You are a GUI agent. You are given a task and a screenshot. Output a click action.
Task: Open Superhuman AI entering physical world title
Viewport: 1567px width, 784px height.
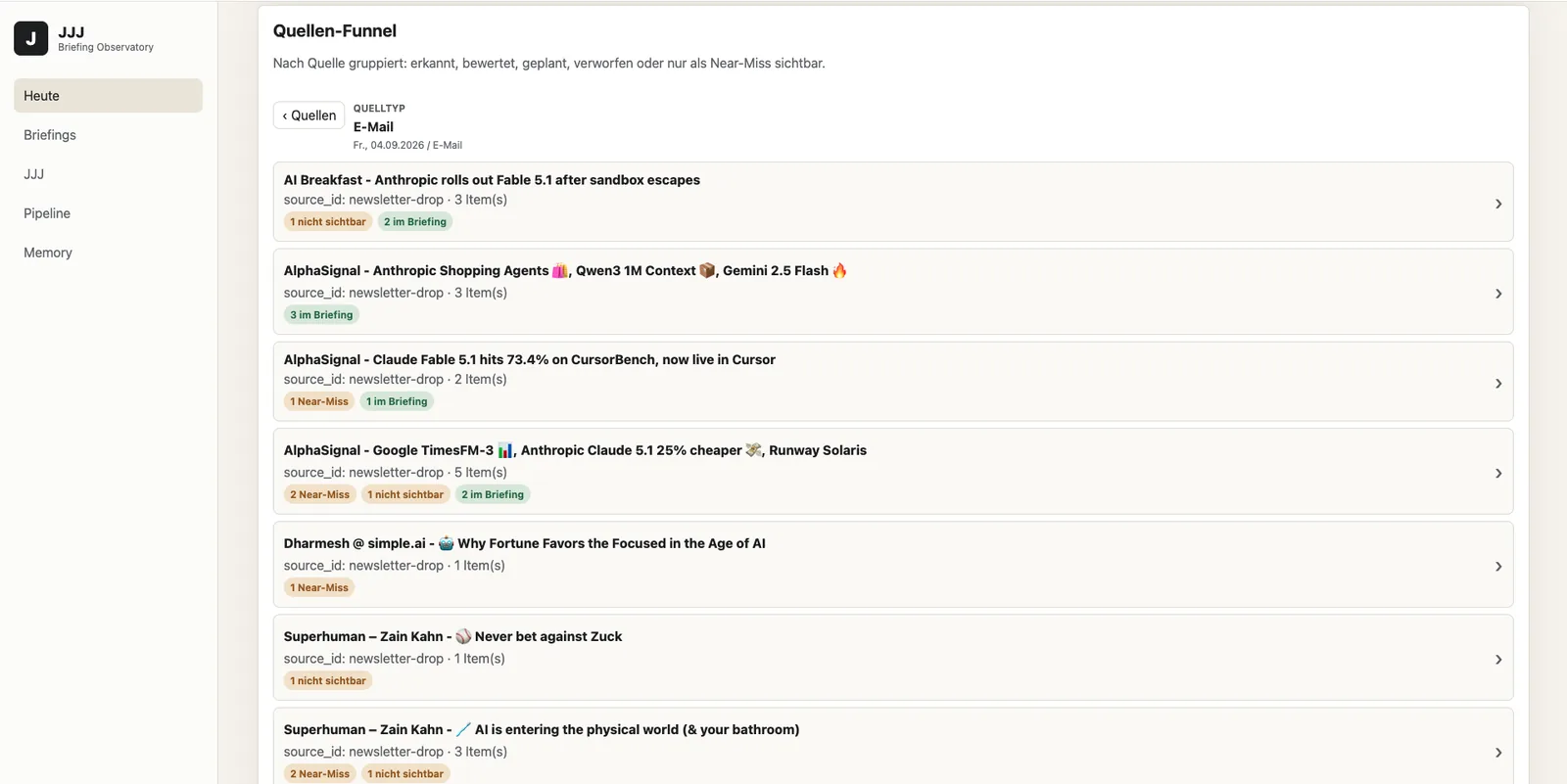point(542,730)
